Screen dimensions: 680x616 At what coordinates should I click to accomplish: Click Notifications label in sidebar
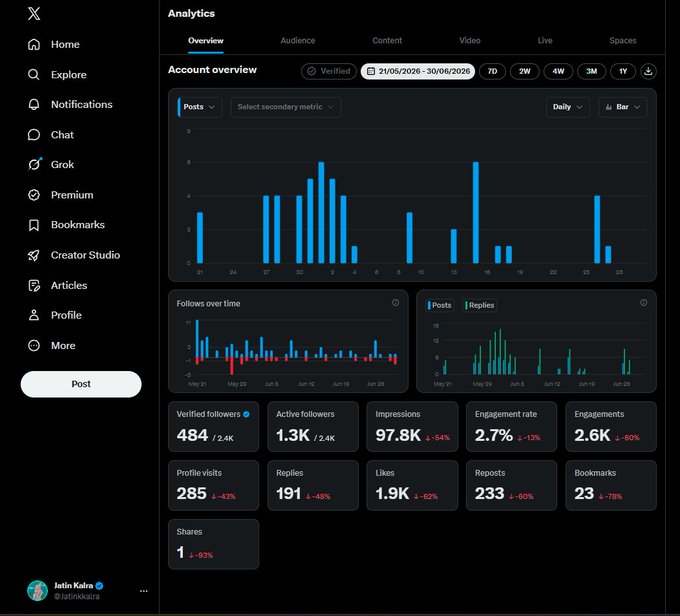tap(82, 105)
